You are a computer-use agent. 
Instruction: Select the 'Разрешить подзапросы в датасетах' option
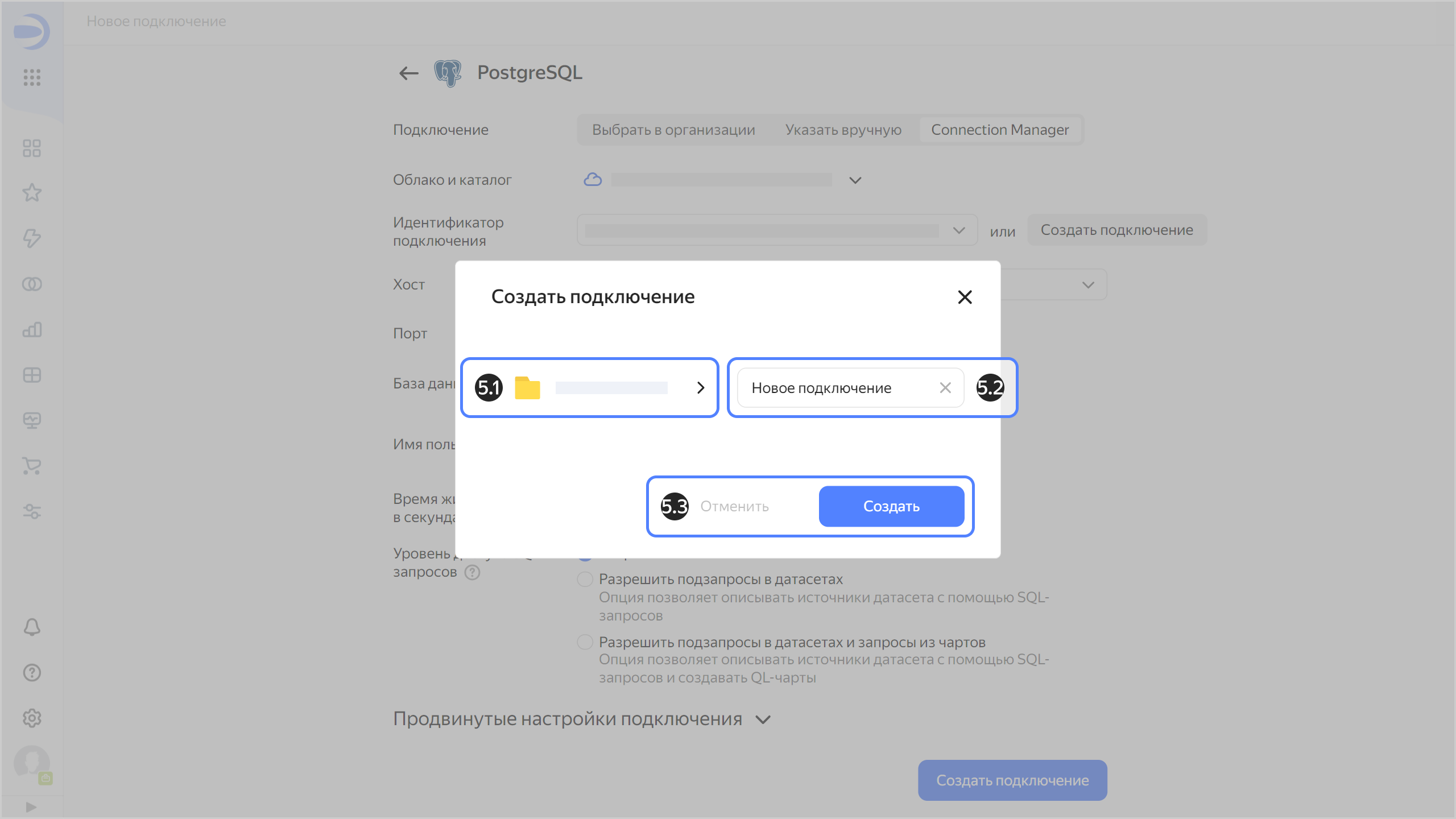click(x=585, y=579)
